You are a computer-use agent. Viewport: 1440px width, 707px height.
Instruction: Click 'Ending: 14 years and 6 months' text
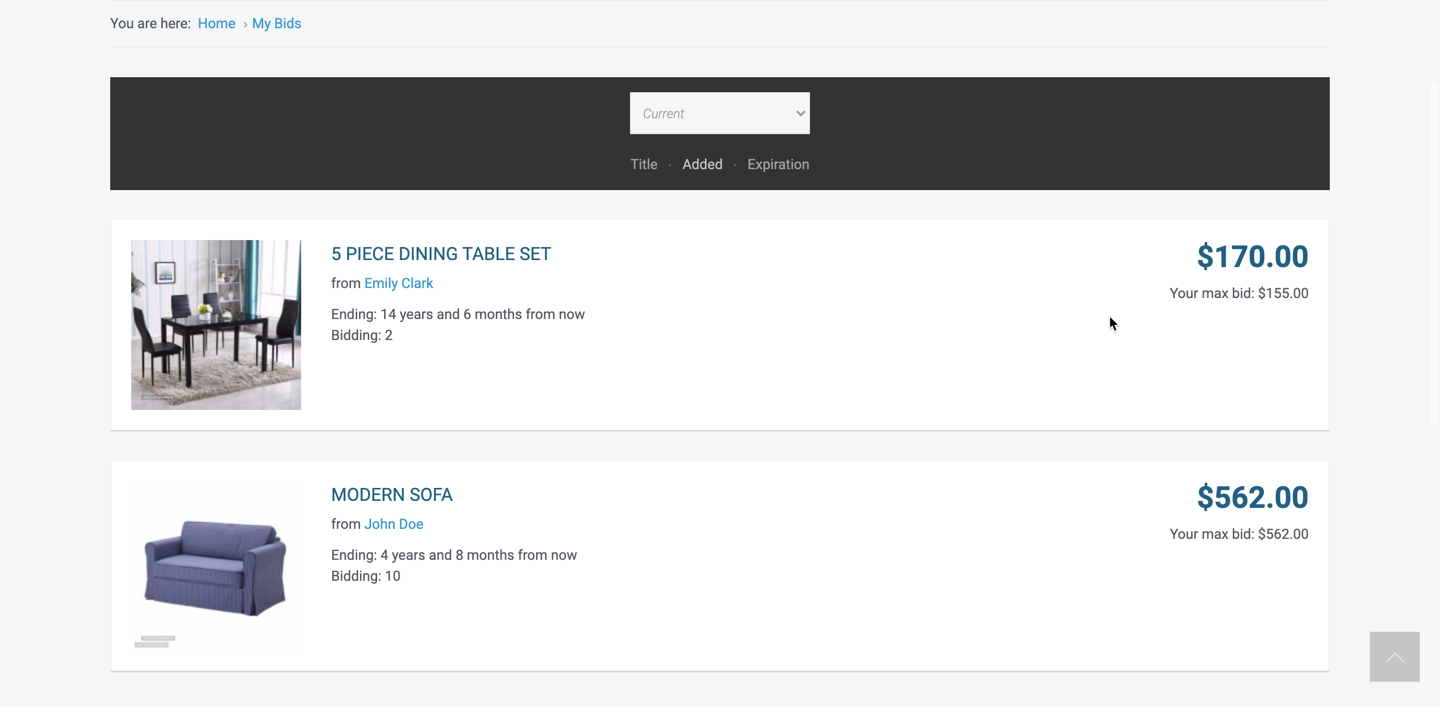[458, 314]
